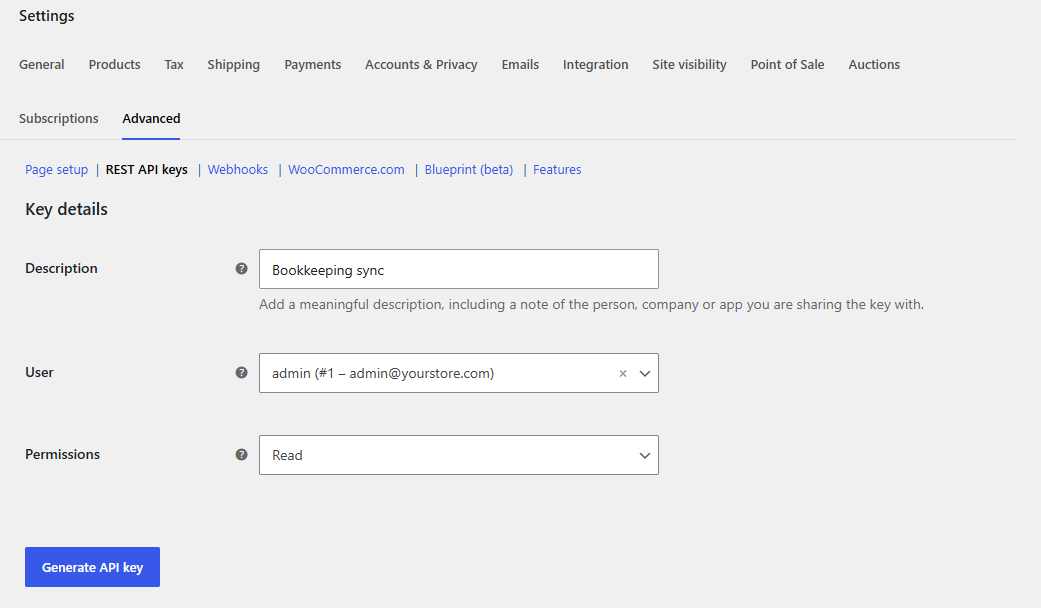Go to Site visibility tab
Image resolution: width=1041 pixels, height=608 pixels.
pos(689,64)
